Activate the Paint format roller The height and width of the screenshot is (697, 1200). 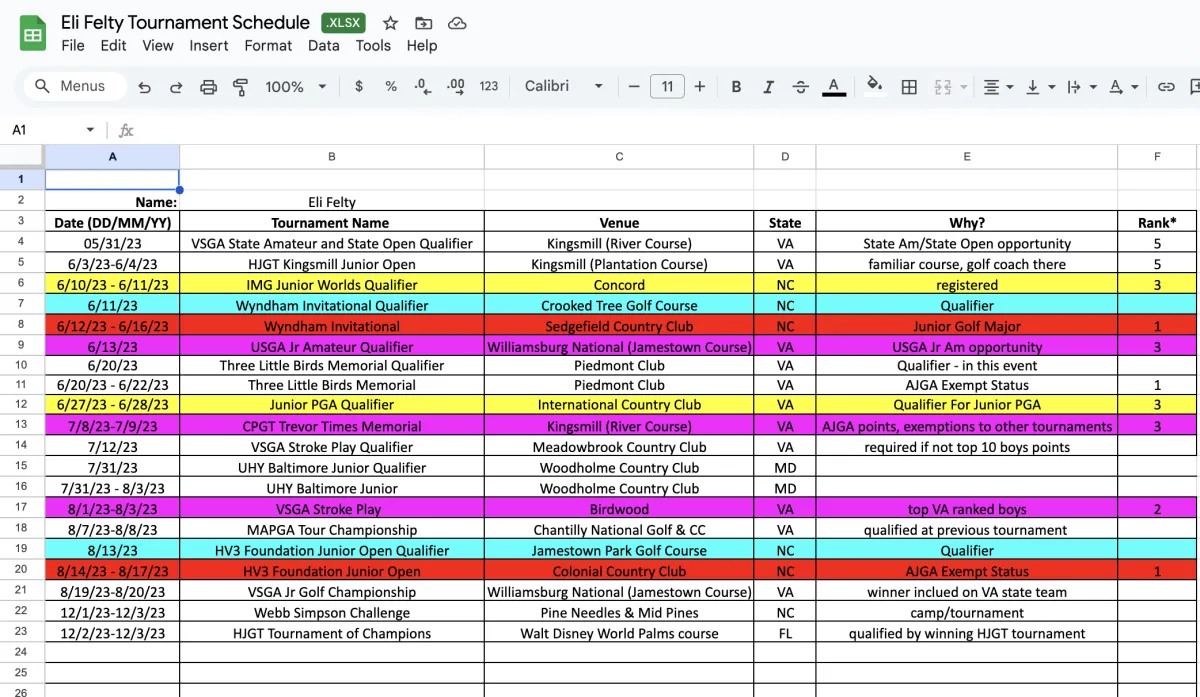pyautogui.click(x=240, y=87)
